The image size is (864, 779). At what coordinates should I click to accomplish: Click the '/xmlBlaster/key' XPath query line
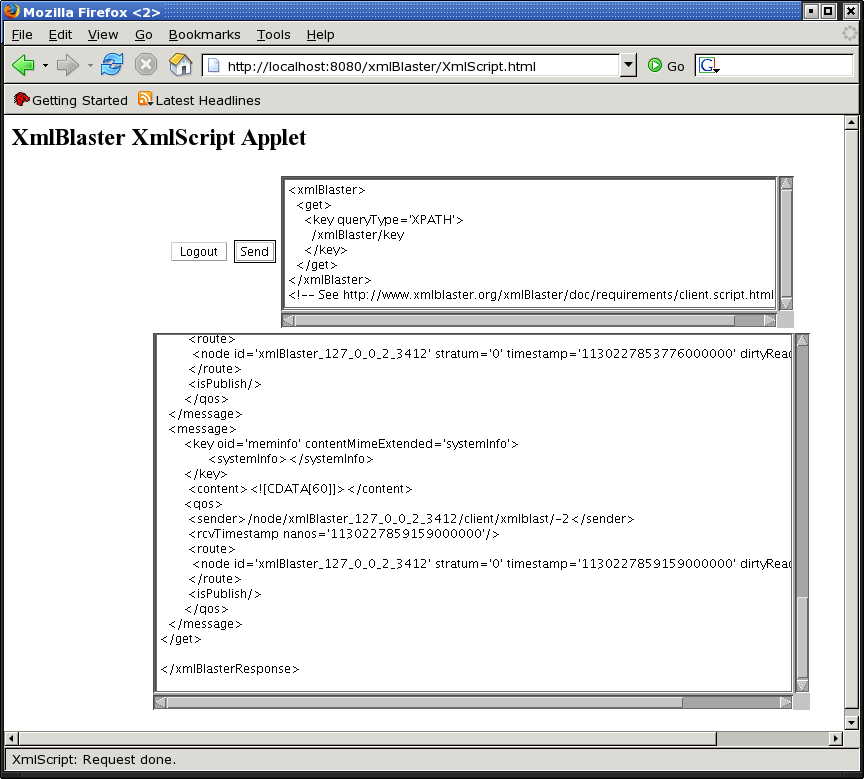coord(358,235)
